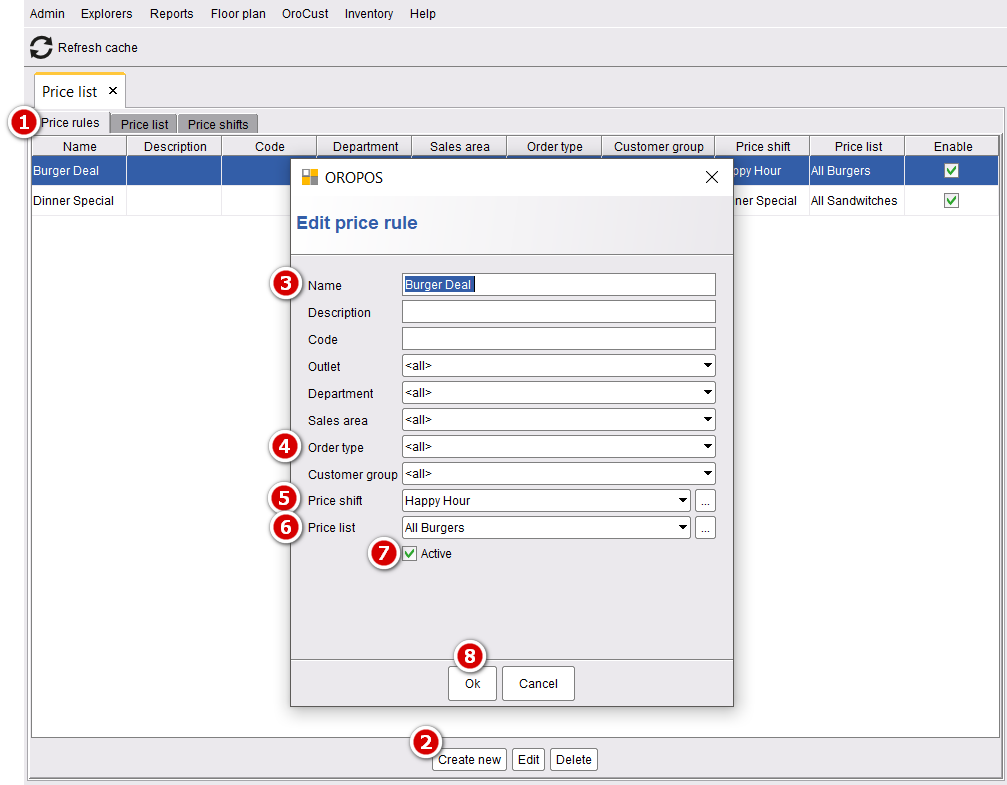
Task: Switch to the Price list sub-tab
Action: point(144,124)
